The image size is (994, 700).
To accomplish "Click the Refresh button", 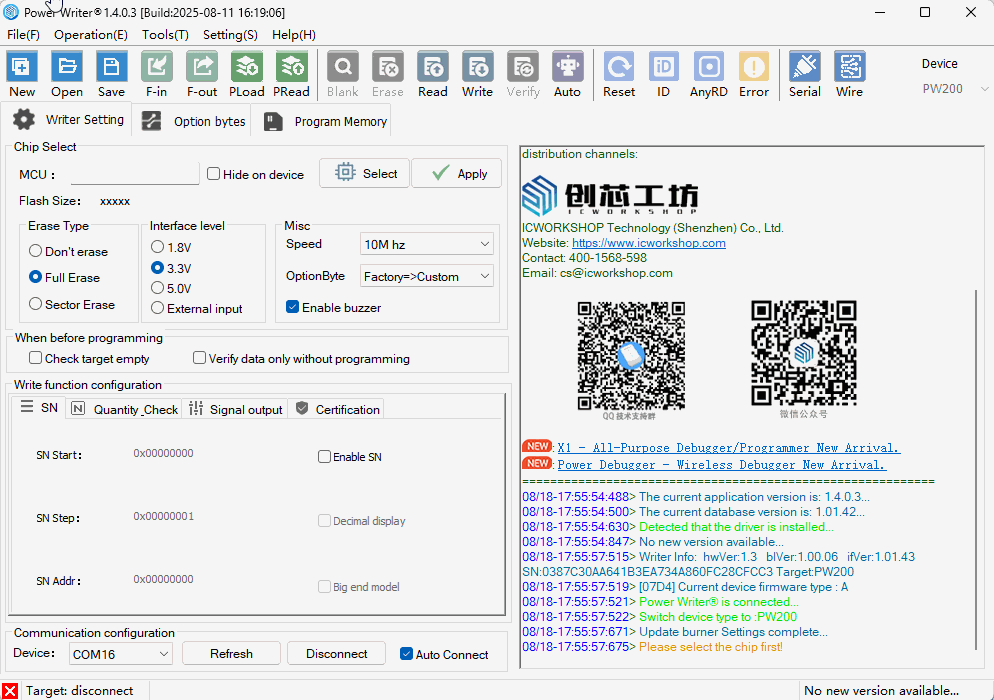I will click(231, 653).
